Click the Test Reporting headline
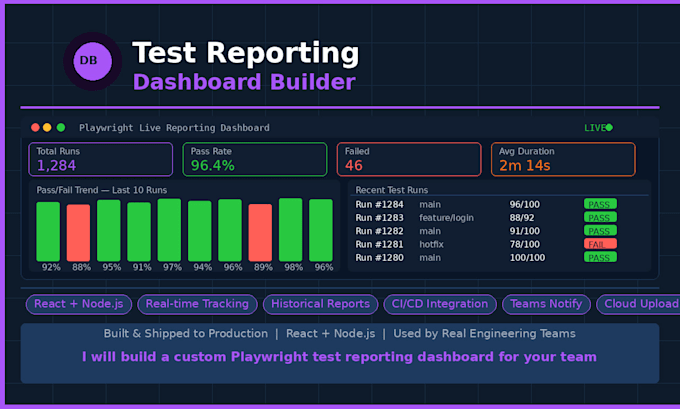680x409 pixels. [x=246, y=53]
